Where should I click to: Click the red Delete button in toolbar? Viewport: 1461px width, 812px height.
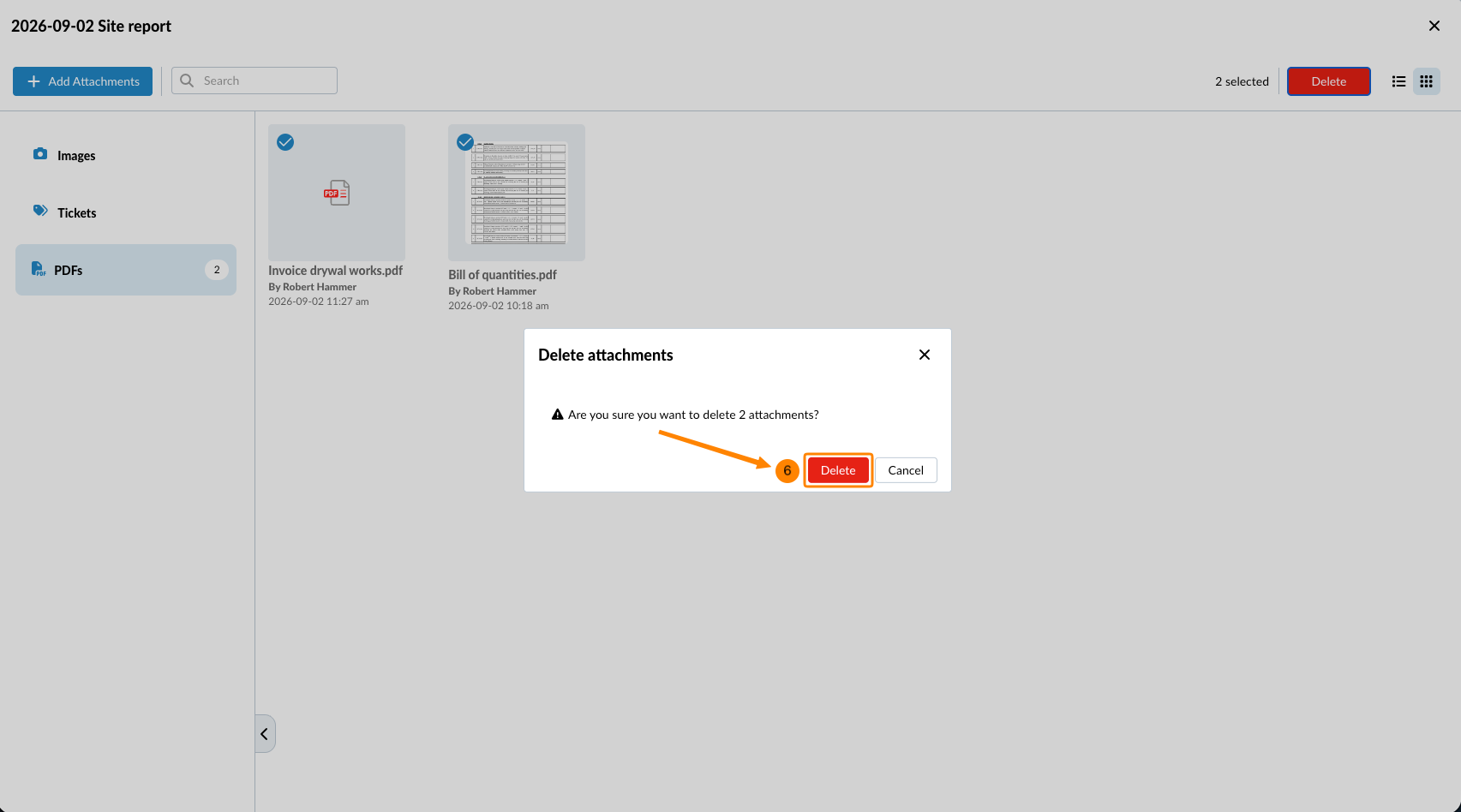pyautogui.click(x=1329, y=81)
